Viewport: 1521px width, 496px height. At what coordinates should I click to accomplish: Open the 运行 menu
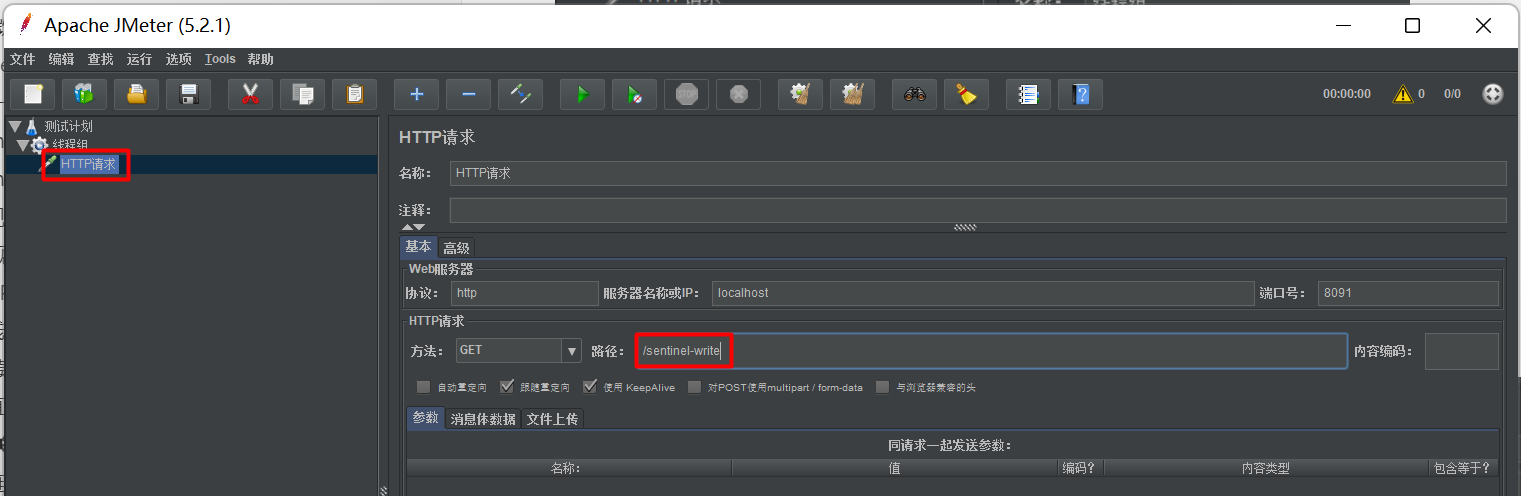click(139, 59)
